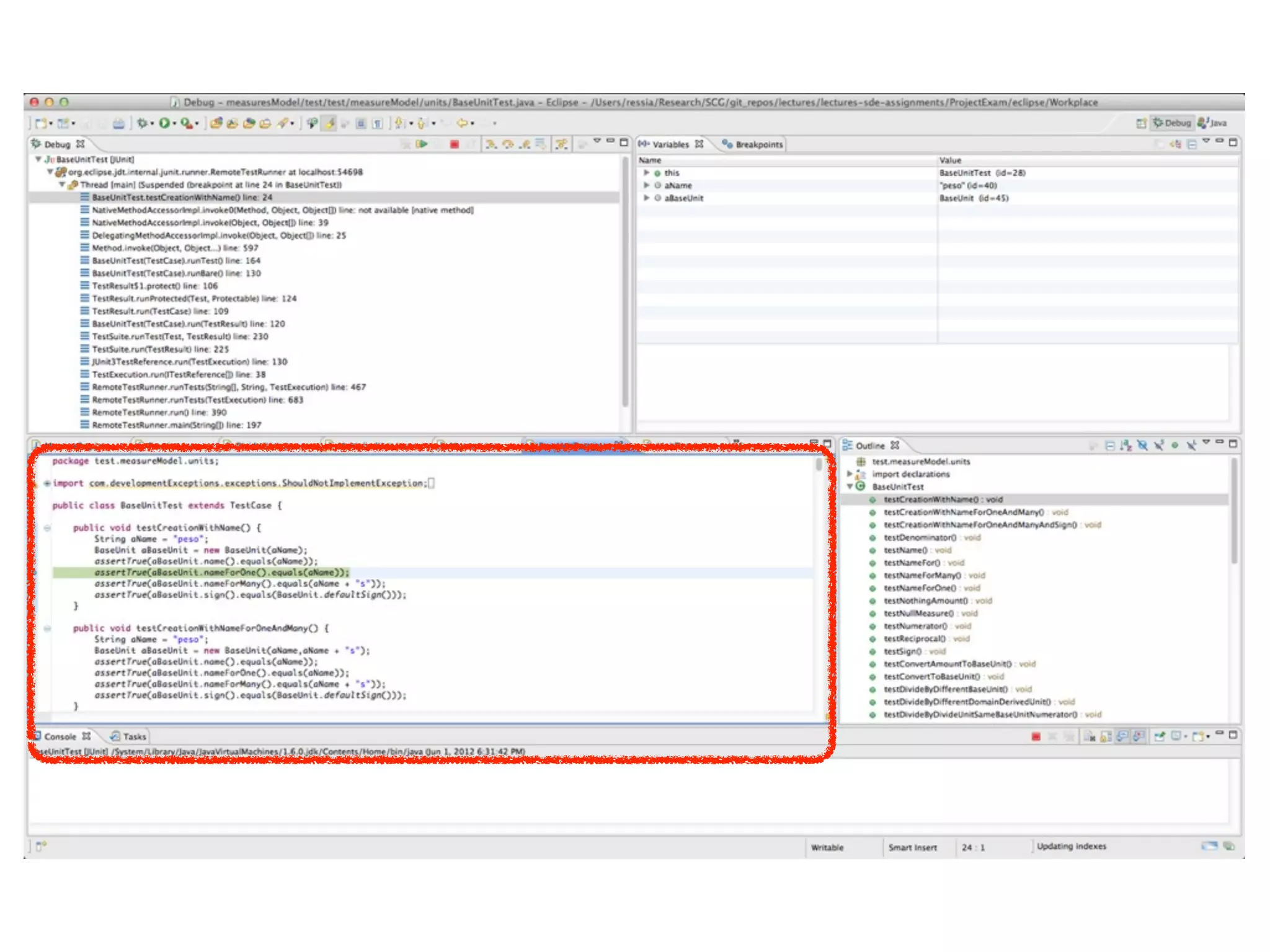Select TestSuite.runTest stack frame line 230
Screen dimensions: 1270x952
[180, 337]
